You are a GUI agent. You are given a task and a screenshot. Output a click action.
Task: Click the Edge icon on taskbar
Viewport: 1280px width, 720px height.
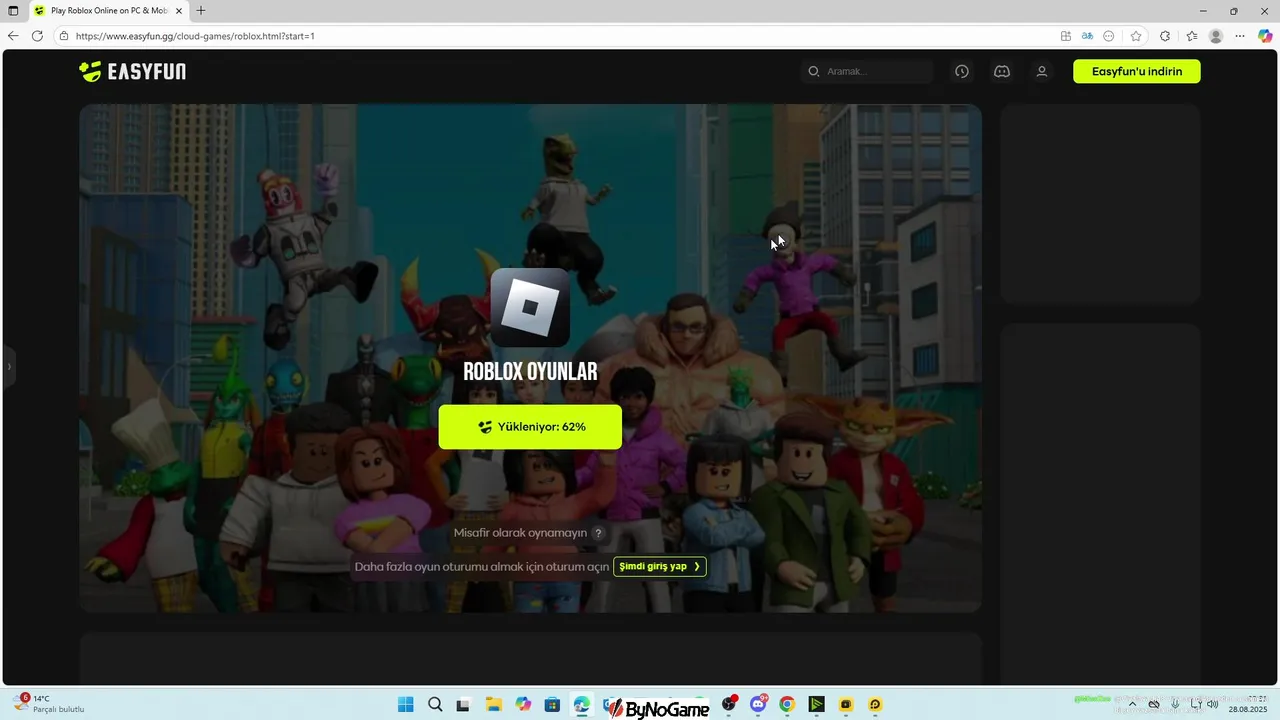click(581, 704)
